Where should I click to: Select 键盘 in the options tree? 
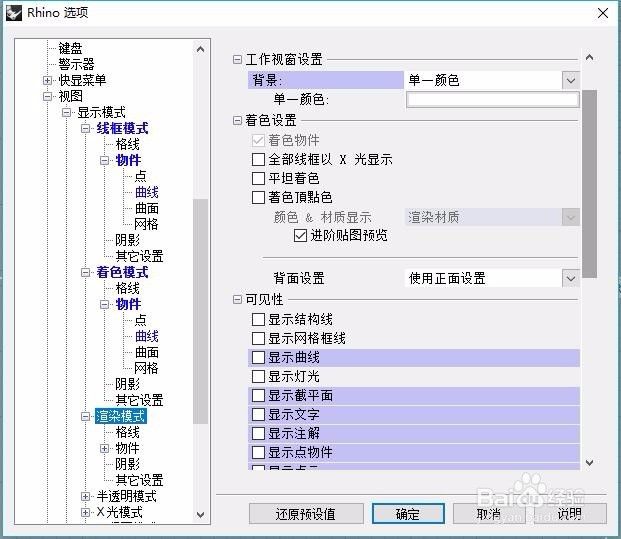(70, 48)
